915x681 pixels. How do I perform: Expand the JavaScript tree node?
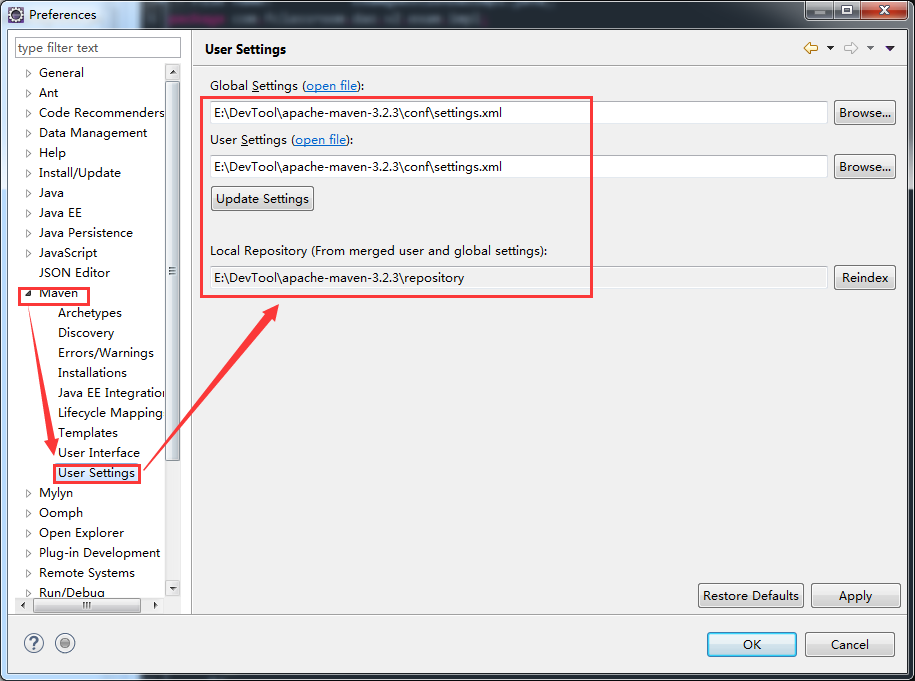pos(28,253)
